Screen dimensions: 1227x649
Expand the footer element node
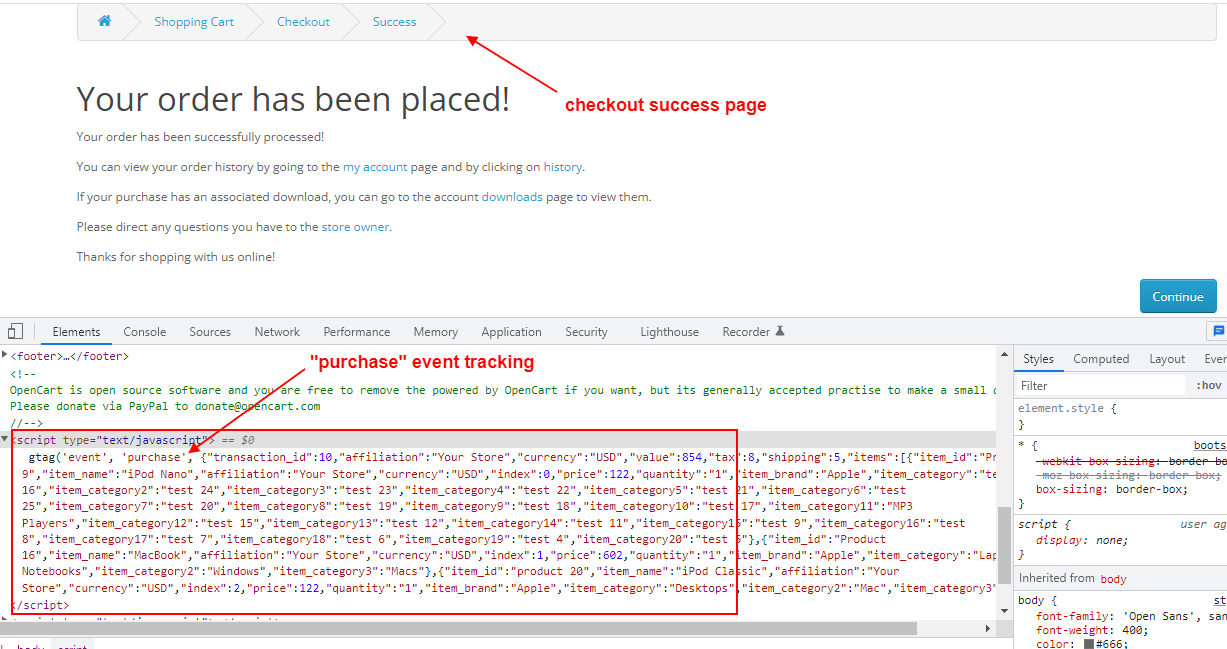pyautogui.click(x=5, y=355)
